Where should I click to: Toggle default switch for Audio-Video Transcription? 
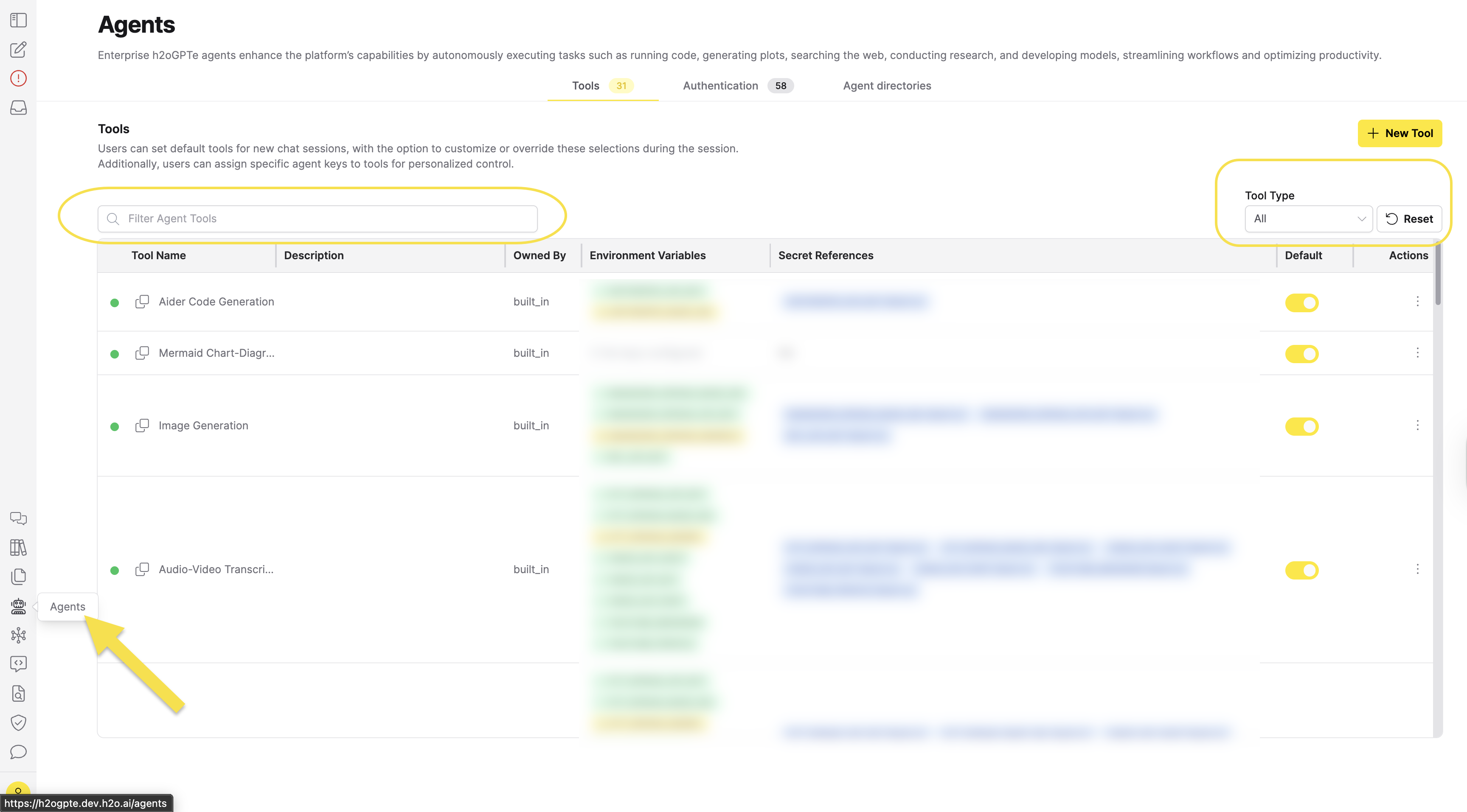1301,570
